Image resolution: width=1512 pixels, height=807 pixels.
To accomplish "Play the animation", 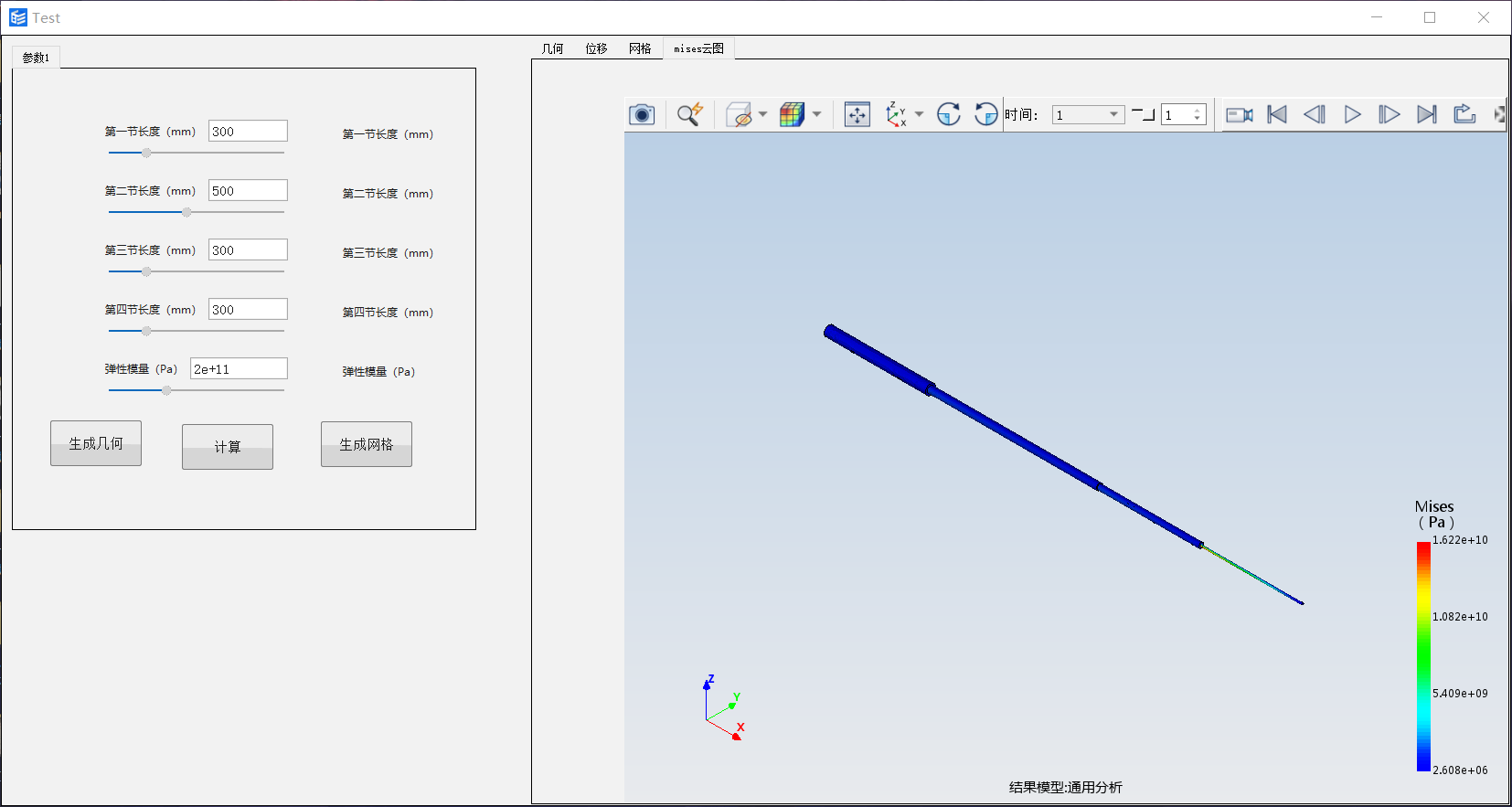I will pos(1352,114).
